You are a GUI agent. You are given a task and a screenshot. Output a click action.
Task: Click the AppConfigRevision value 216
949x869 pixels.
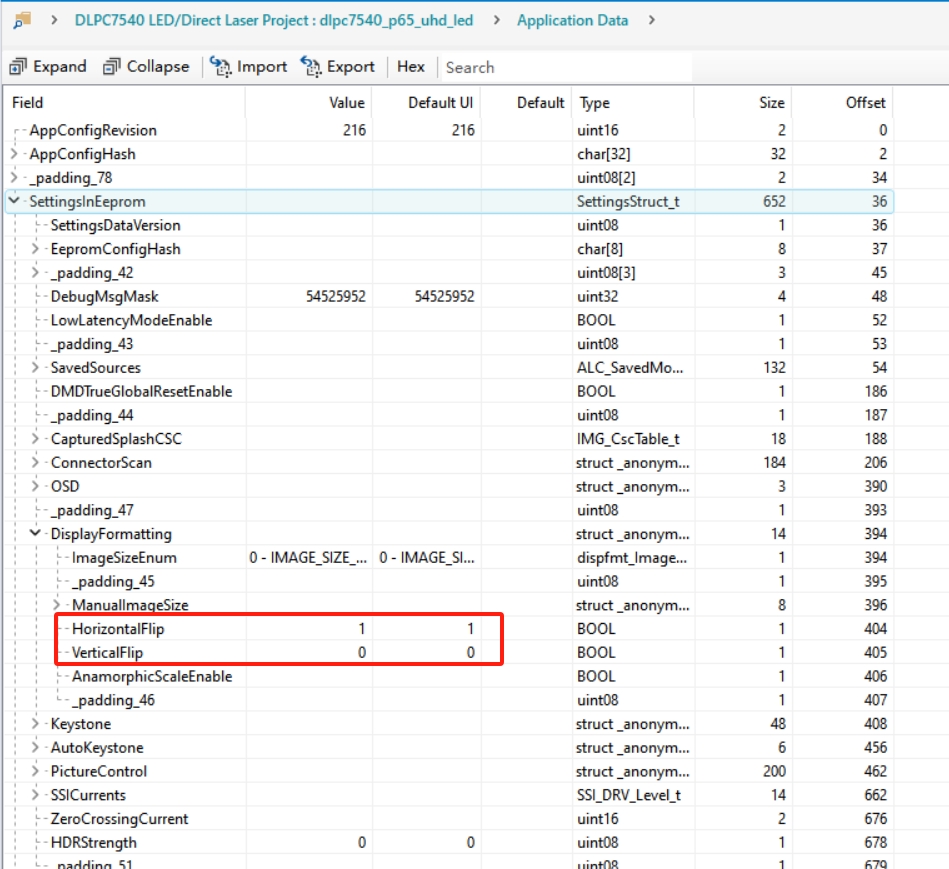pos(354,130)
